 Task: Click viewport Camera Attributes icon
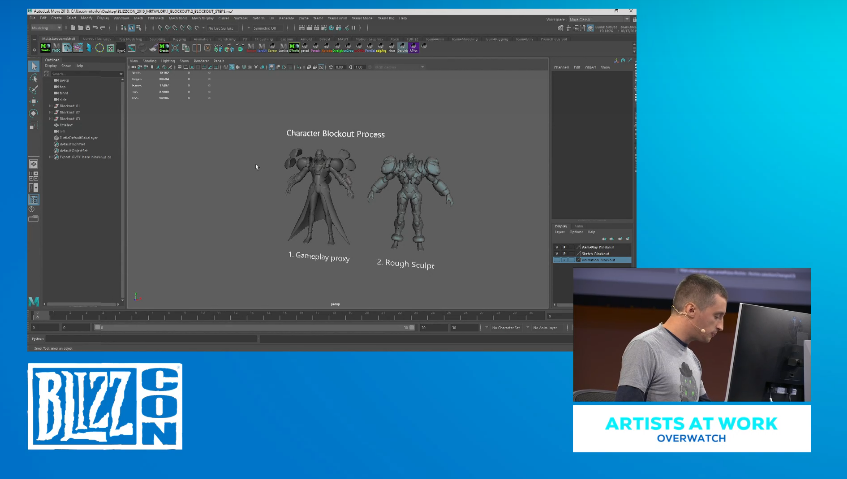tap(146, 67)
